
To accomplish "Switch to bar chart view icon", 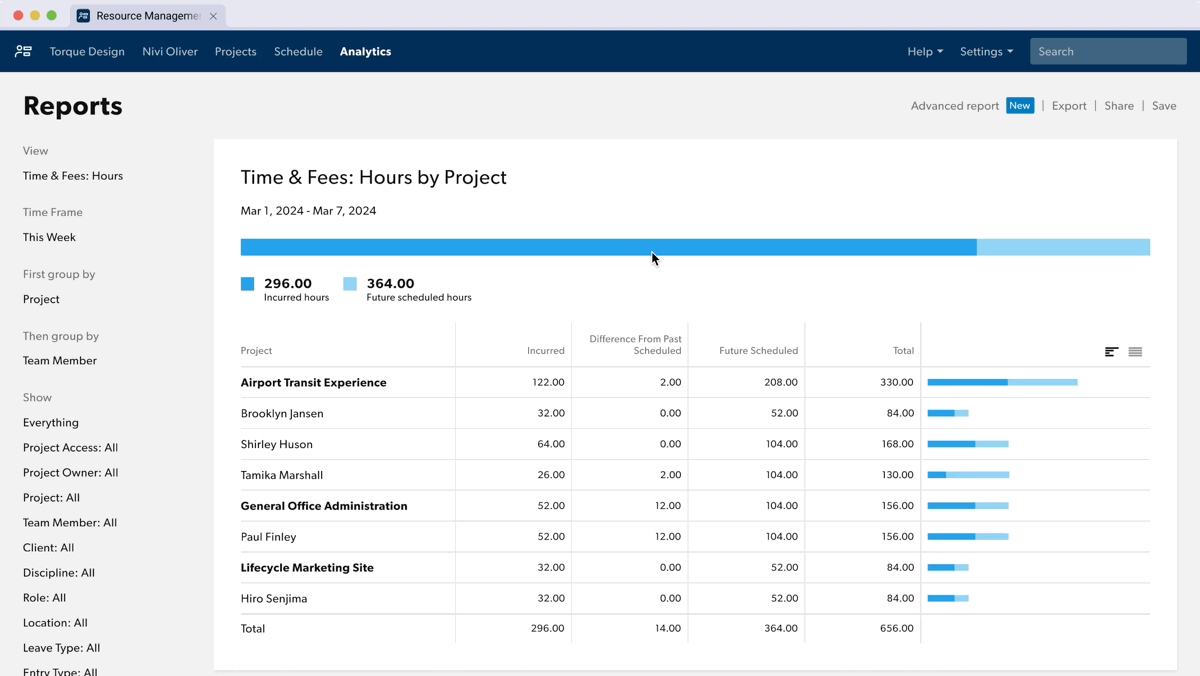I will coord(1111,352).
